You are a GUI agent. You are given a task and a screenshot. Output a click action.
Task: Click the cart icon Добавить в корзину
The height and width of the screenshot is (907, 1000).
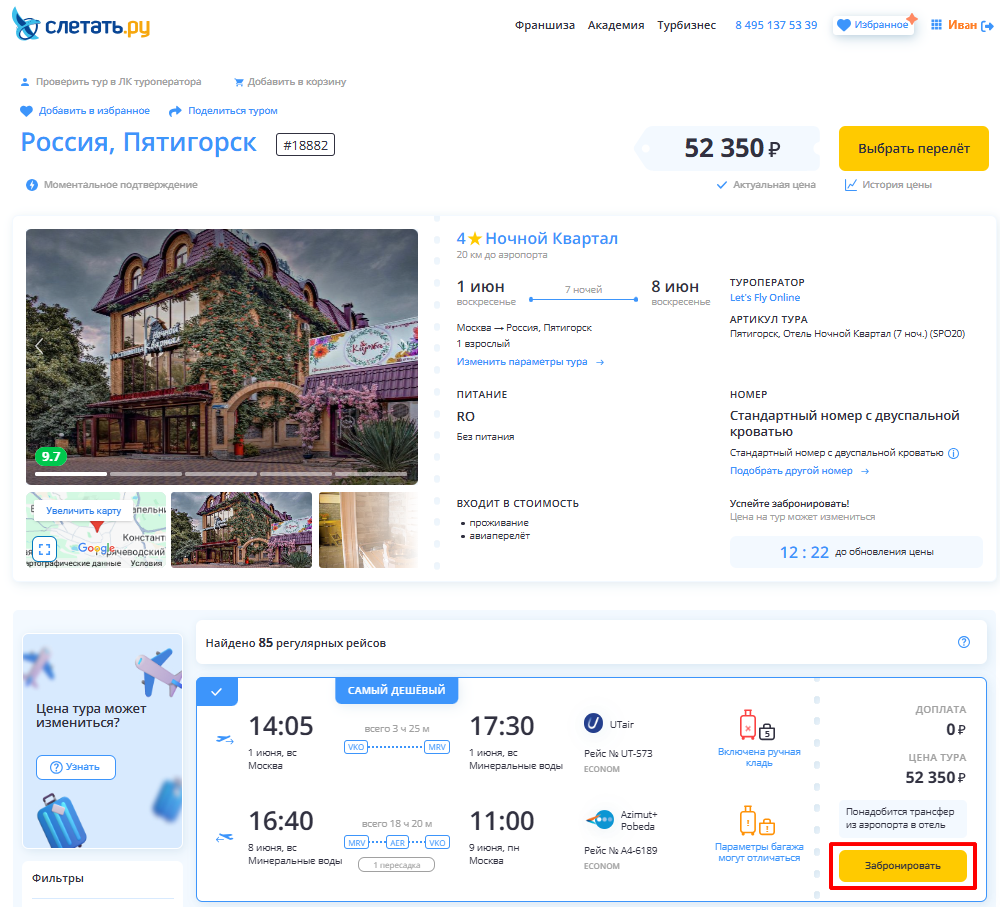pos(239,82)
